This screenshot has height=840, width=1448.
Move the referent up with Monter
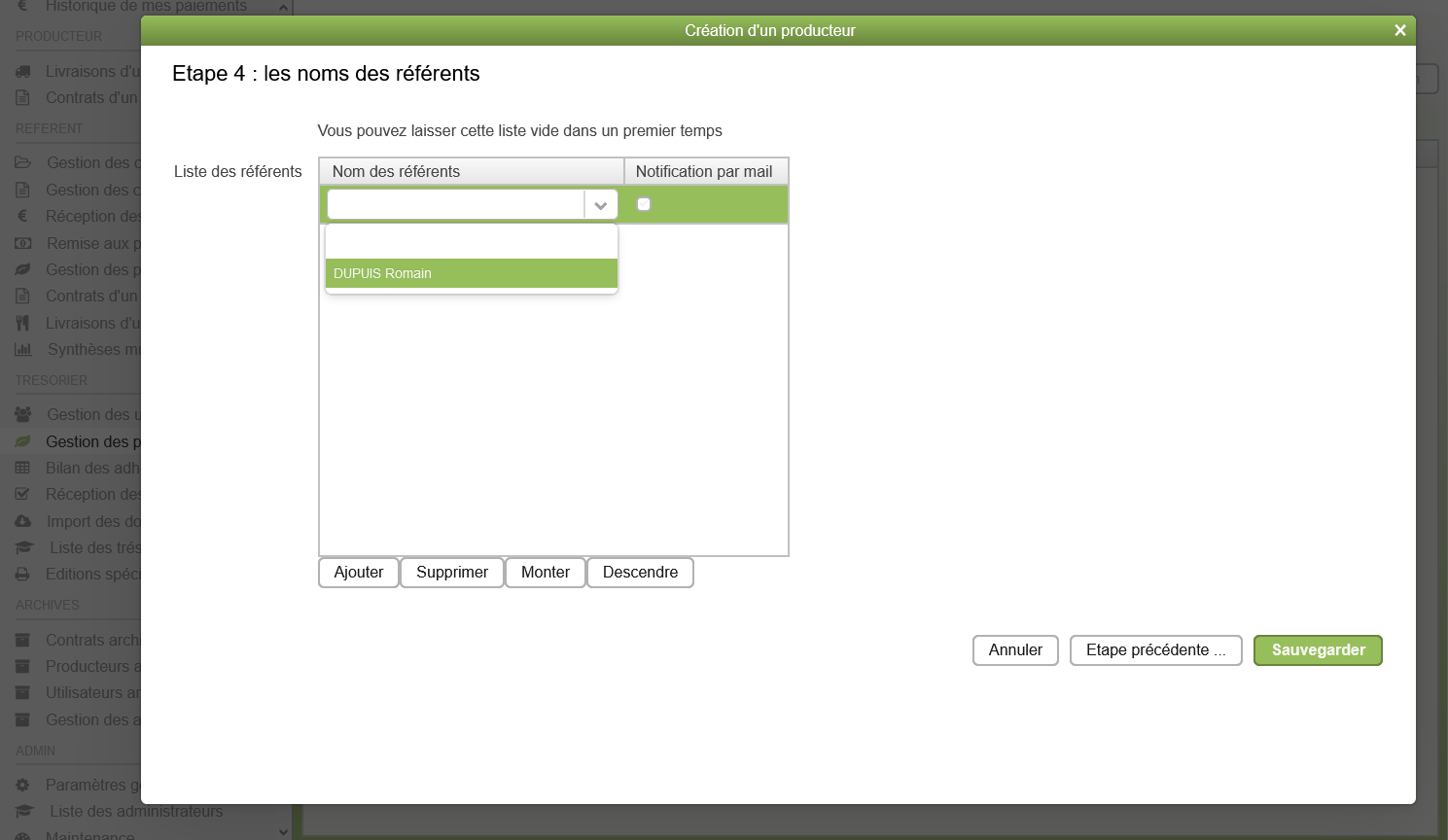pos(546,573)
